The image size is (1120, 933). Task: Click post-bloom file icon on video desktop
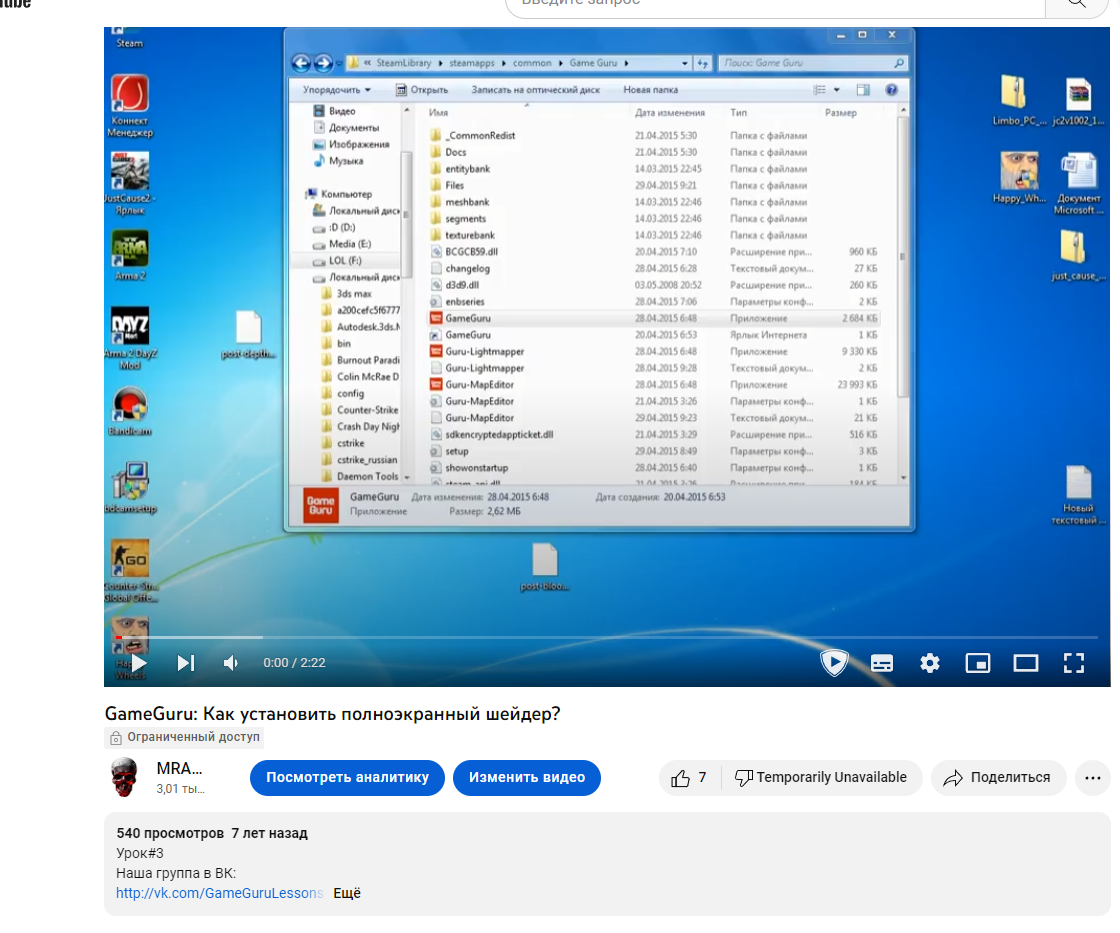pyautogui.click(x=544, y=567)
